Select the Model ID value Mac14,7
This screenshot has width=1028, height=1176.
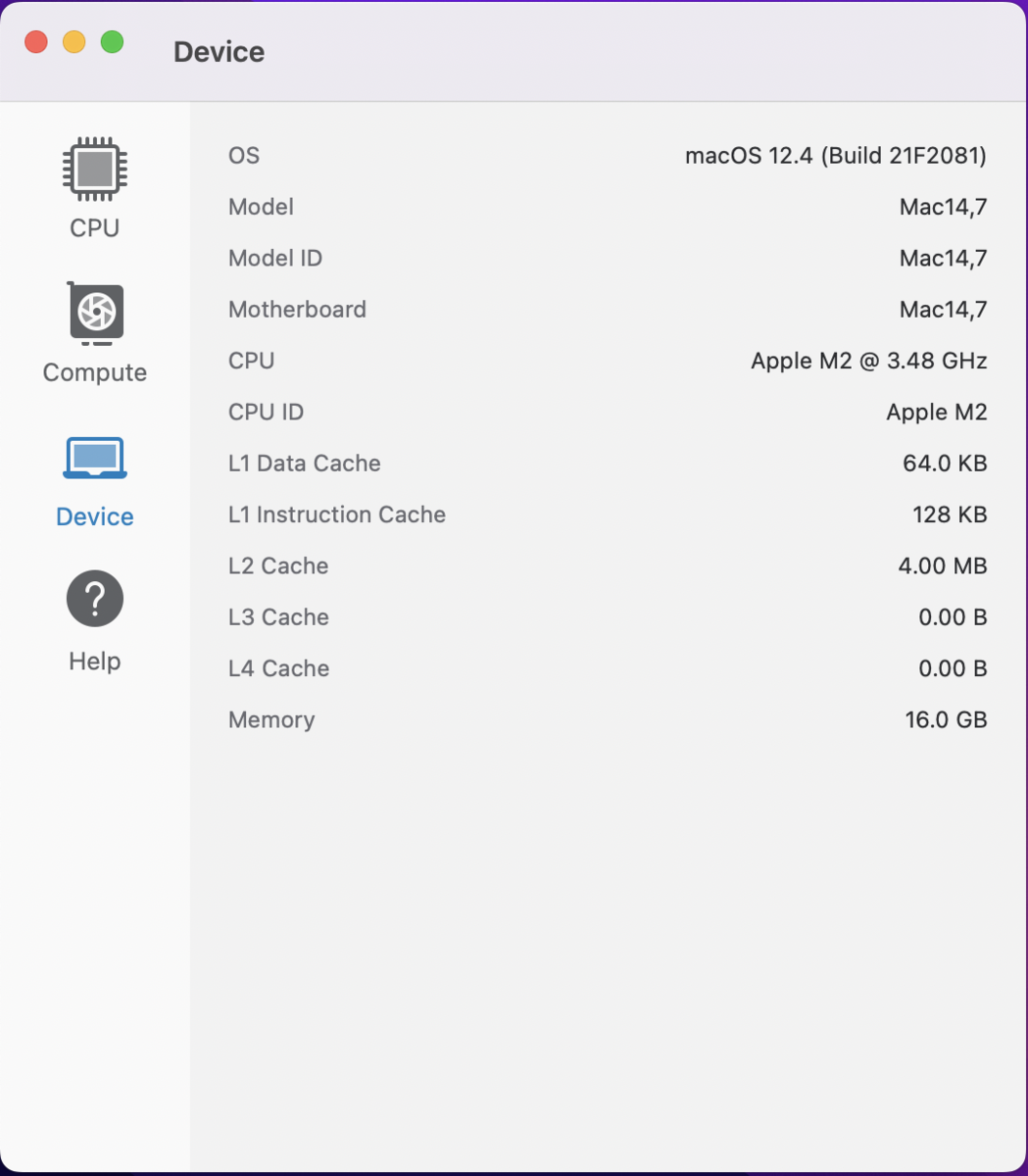943,259
